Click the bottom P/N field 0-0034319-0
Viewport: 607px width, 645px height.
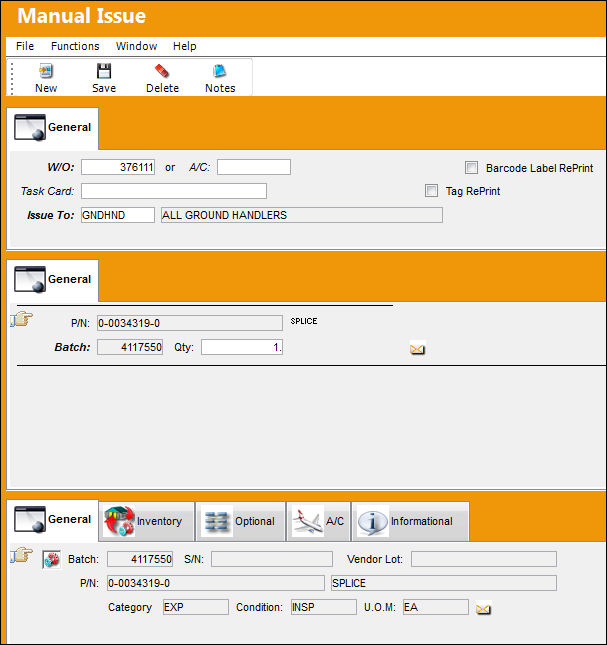coord(215,583)
